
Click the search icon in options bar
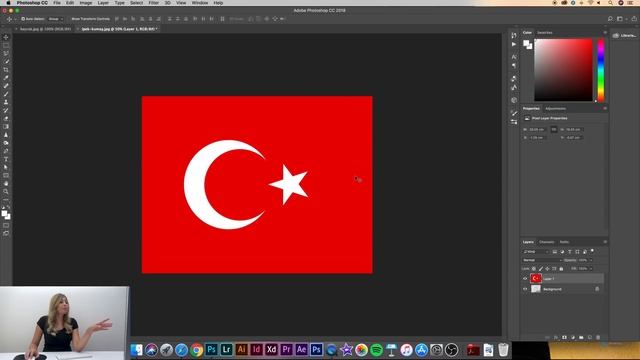click(610, 19)
